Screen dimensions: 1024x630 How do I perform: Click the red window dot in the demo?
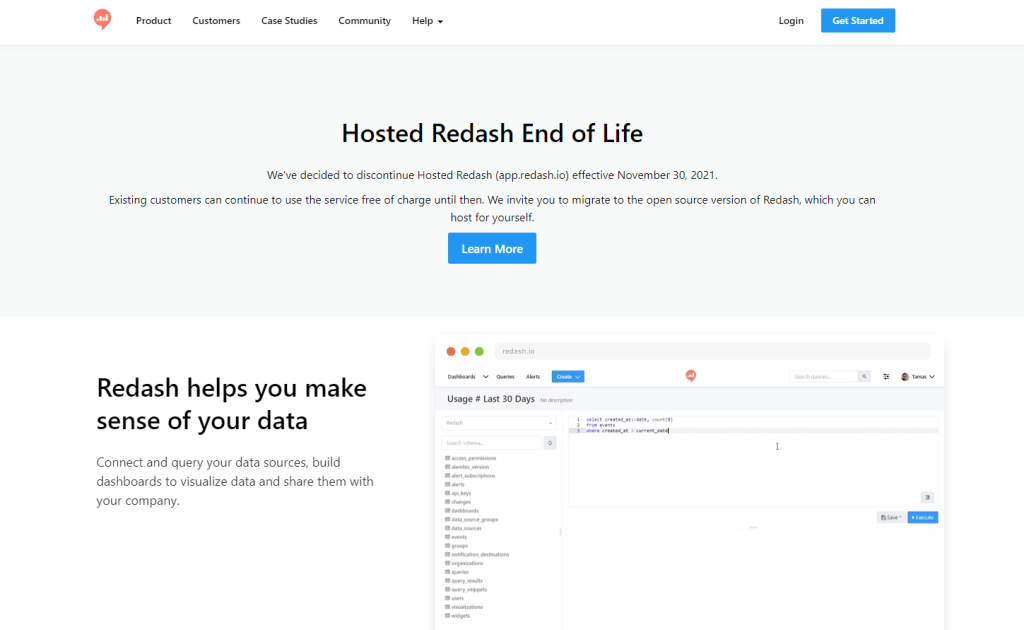(x=451, y=351)
